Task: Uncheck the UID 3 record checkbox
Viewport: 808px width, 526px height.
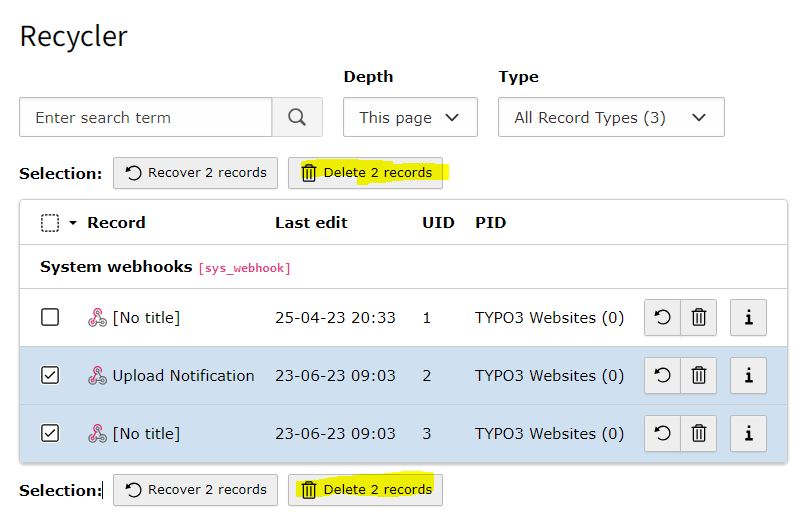Action: click(50, 434)
